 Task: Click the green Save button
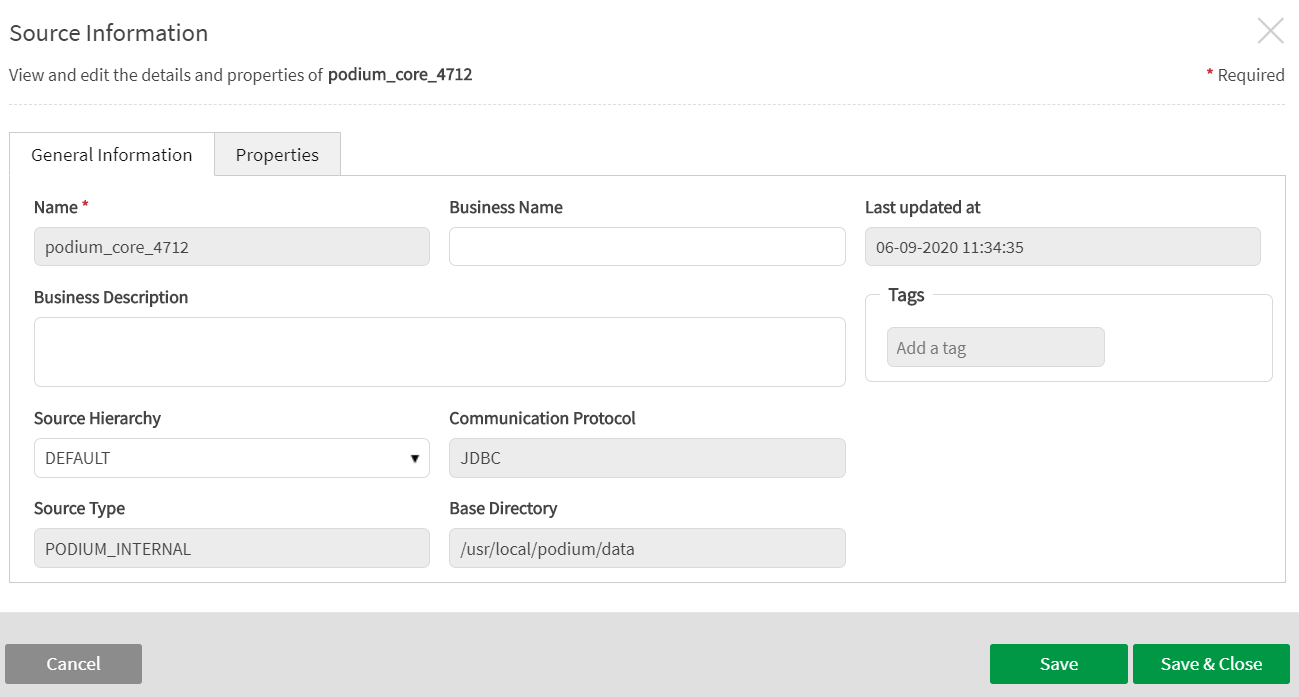coord(1058,664)
